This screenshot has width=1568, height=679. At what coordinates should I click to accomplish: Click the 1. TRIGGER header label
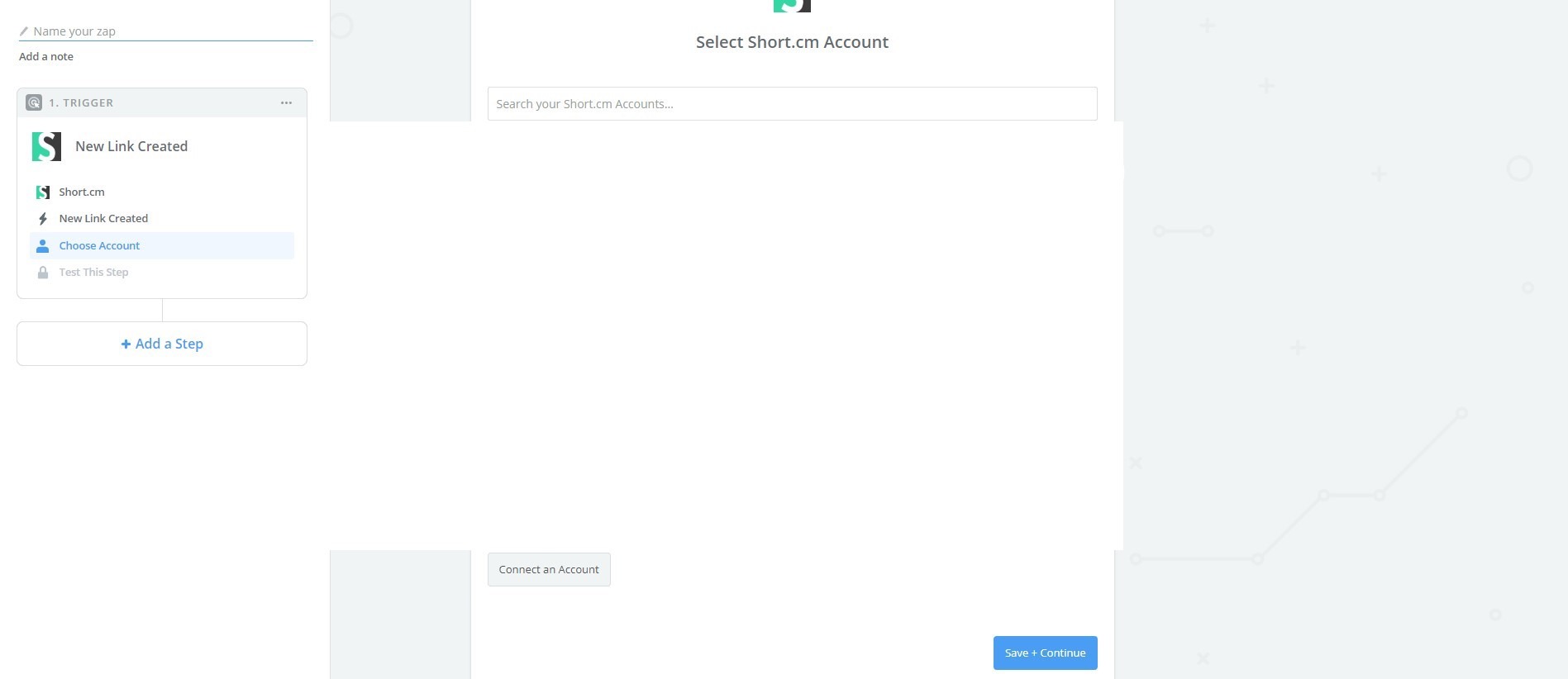[x=81, y=103]
